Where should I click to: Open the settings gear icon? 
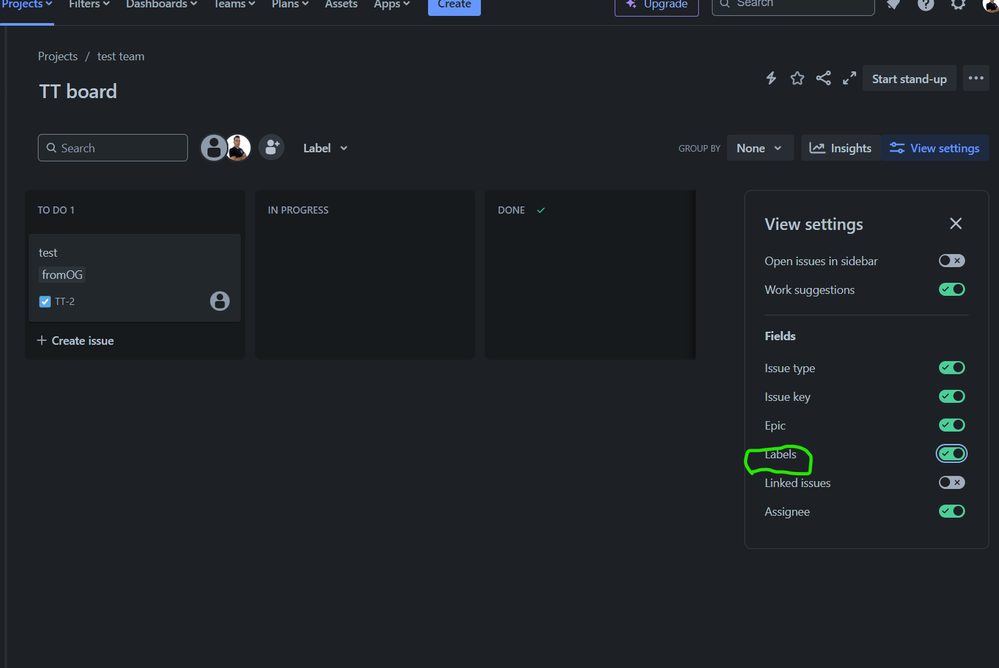958,4
